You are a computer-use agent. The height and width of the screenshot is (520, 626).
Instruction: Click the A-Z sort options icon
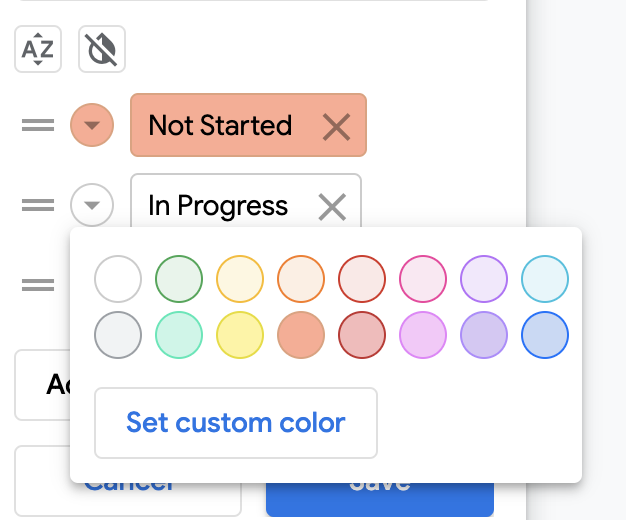pyautogui.click(x=38, y=49)
